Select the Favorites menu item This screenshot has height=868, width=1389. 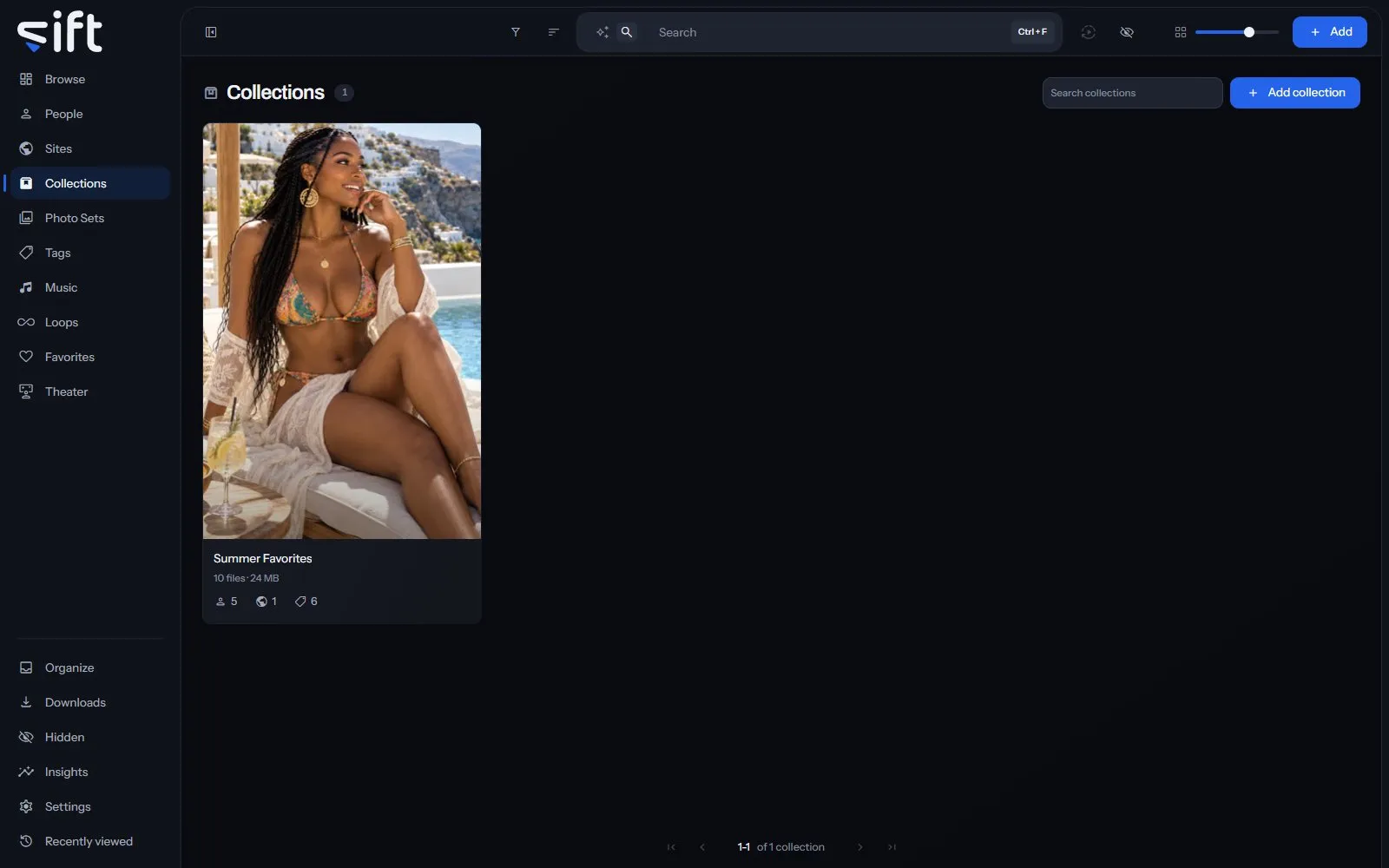point(90,357)
